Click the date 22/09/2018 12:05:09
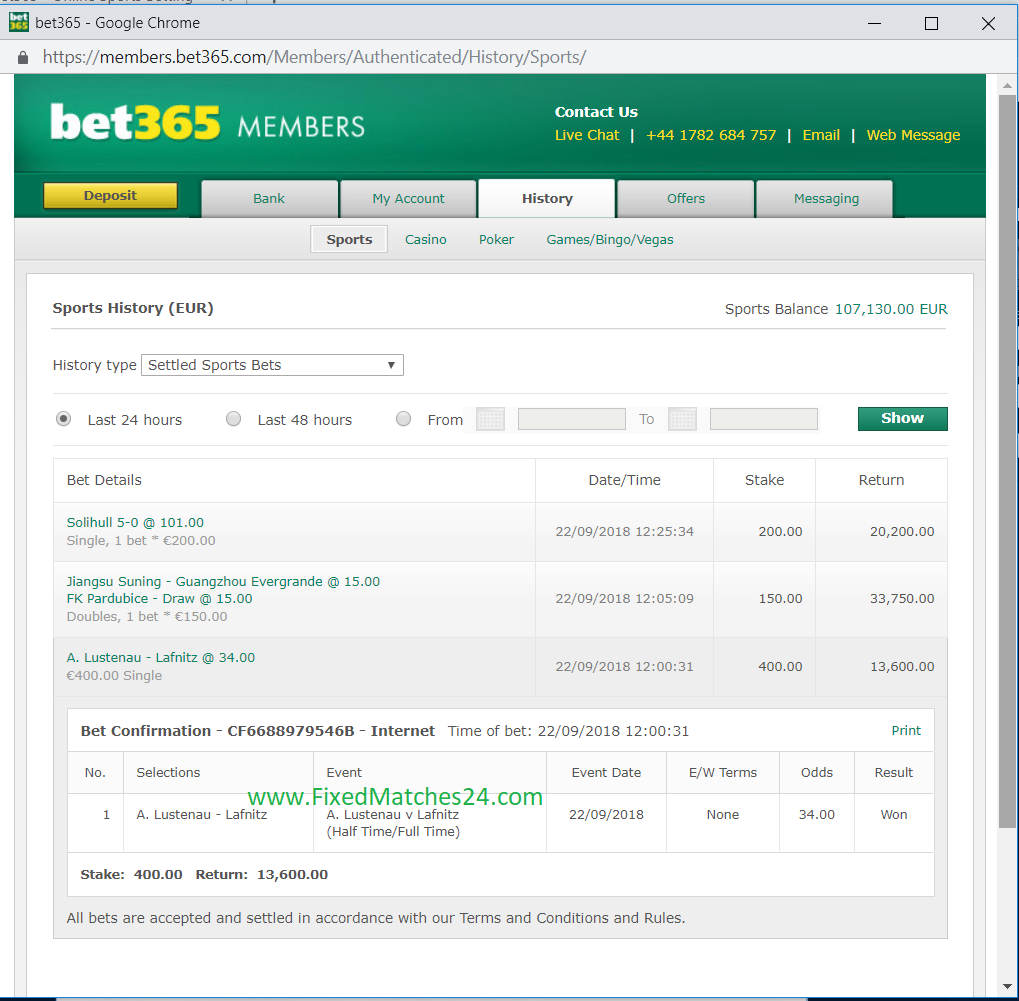 point(625,599)
